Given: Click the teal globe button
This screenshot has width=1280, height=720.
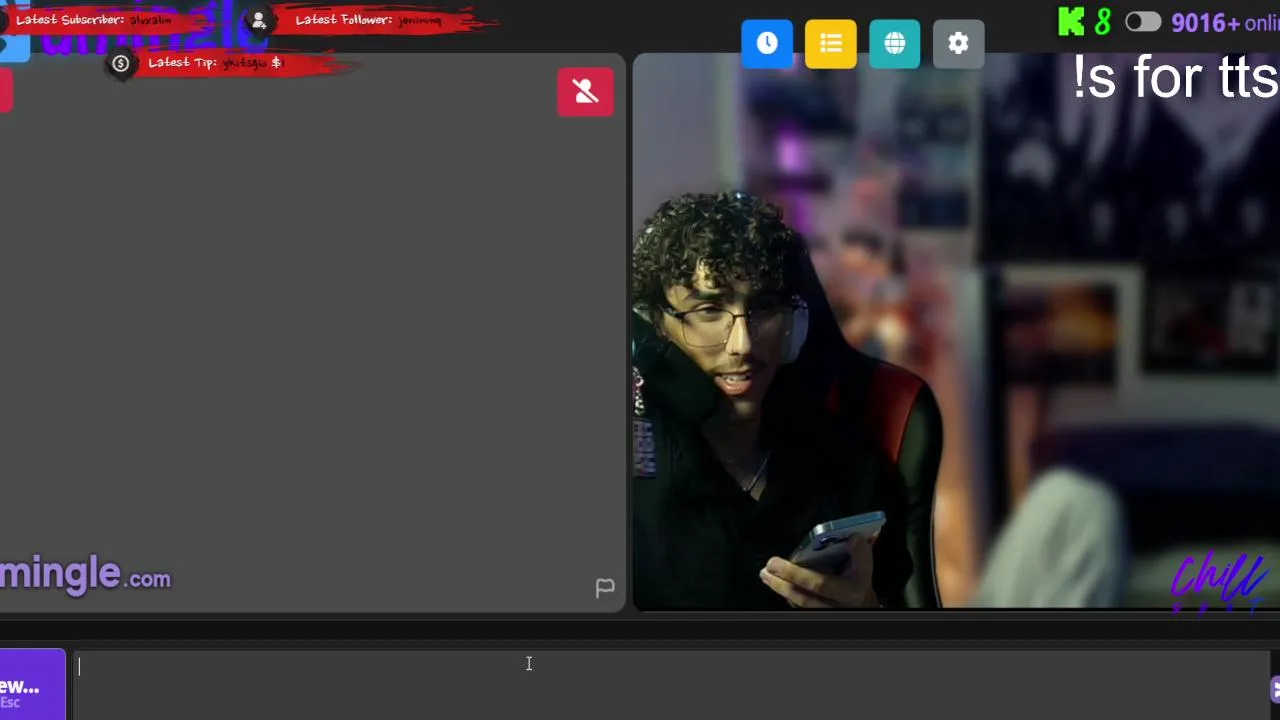Looking at the screenshot, I should [895, 43].
